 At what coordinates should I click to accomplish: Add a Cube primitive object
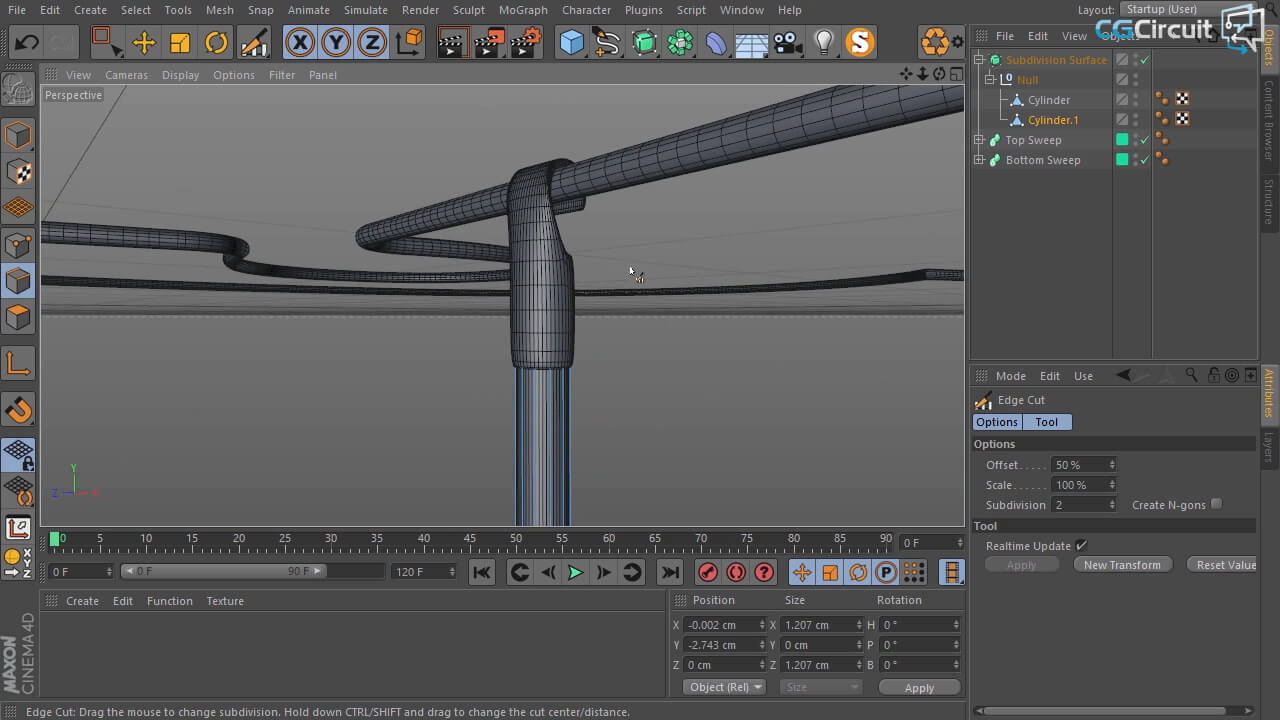click(x=572, y=42)
